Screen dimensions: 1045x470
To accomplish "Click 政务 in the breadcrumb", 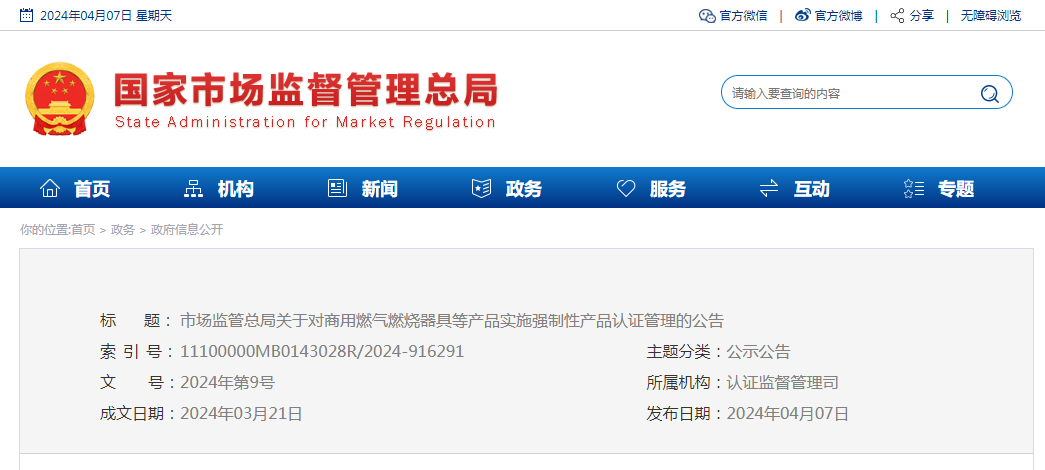I will [123, 230].
